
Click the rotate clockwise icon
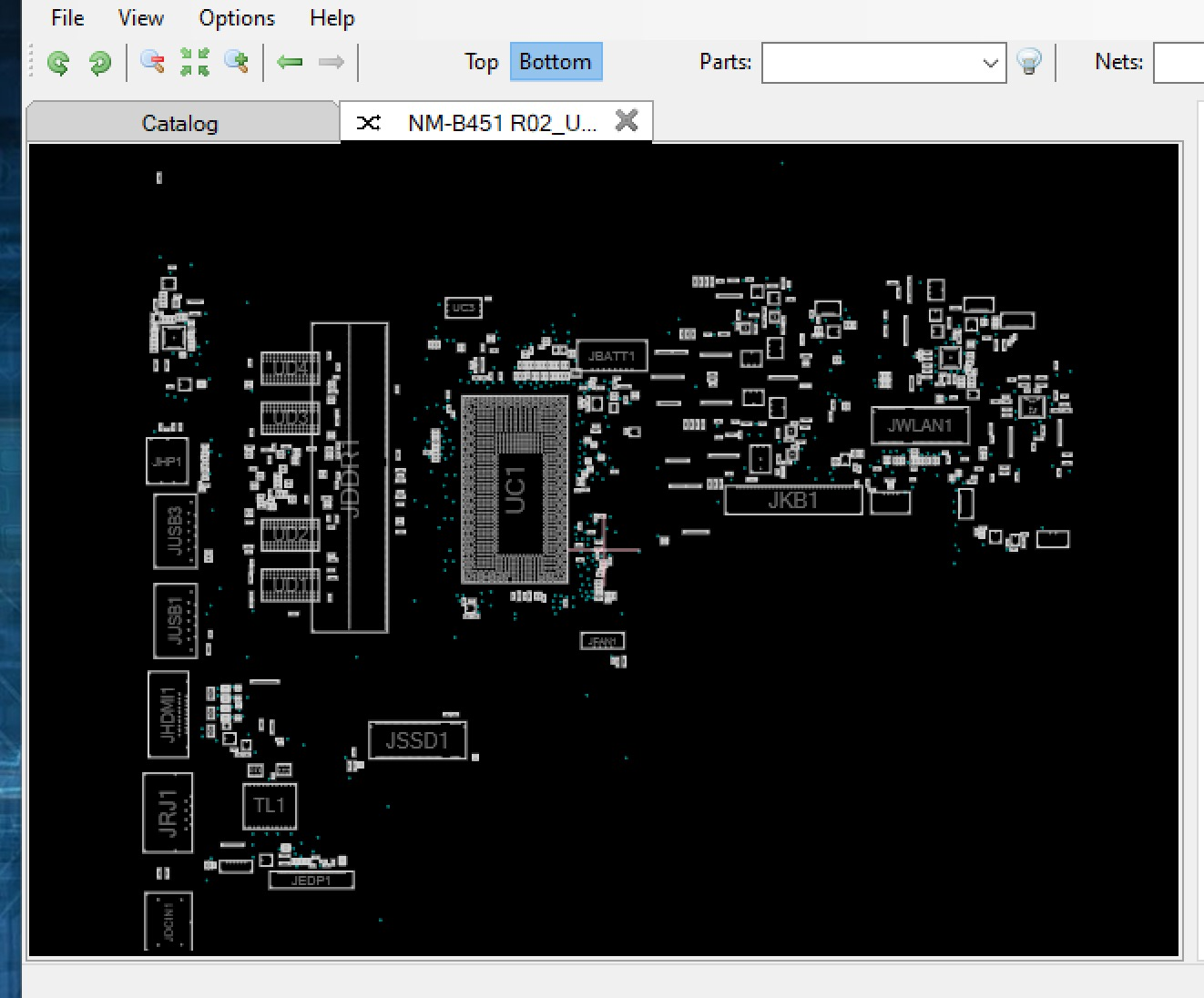coord(99,63)
